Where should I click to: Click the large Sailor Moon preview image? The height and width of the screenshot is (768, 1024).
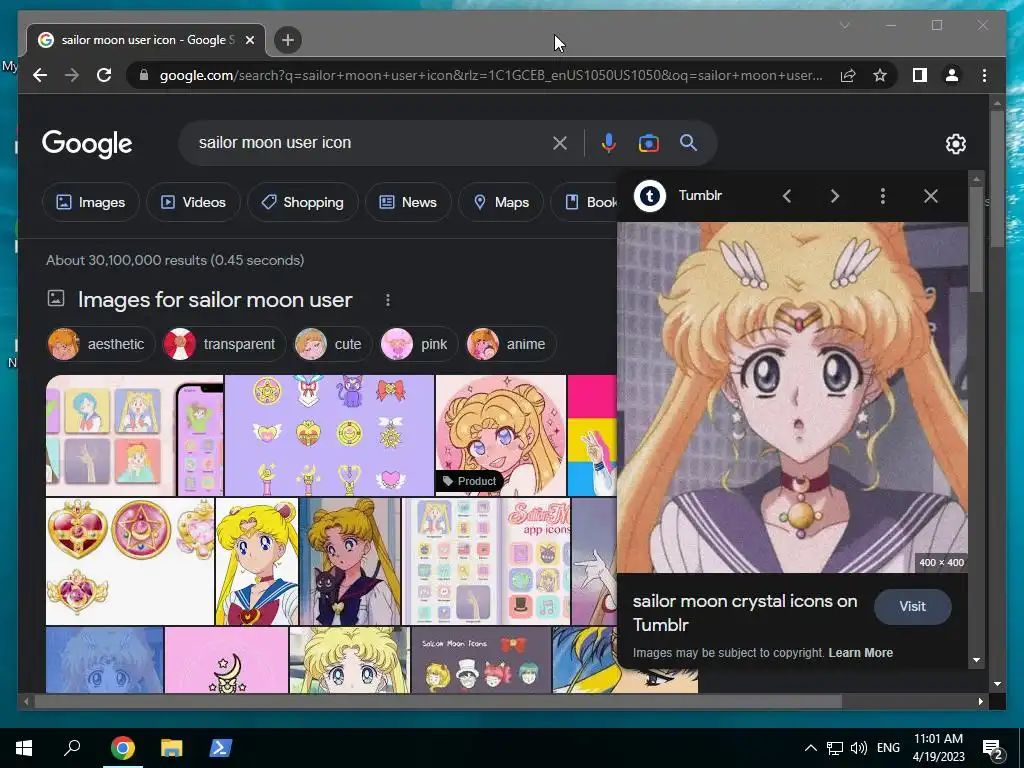pos(792,397)
